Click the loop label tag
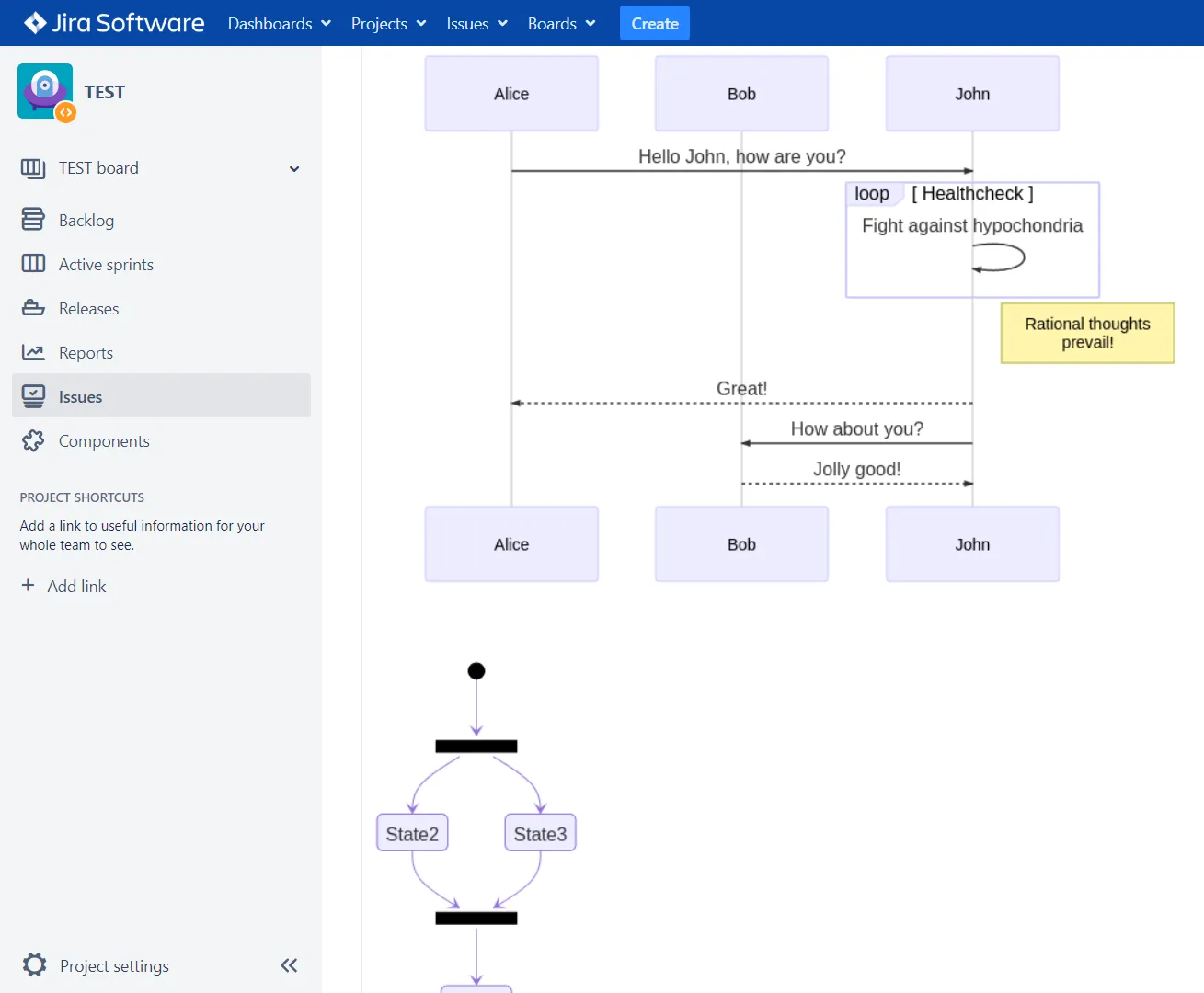The width and height of the screenshot is (1204, 993). [872, 193]
